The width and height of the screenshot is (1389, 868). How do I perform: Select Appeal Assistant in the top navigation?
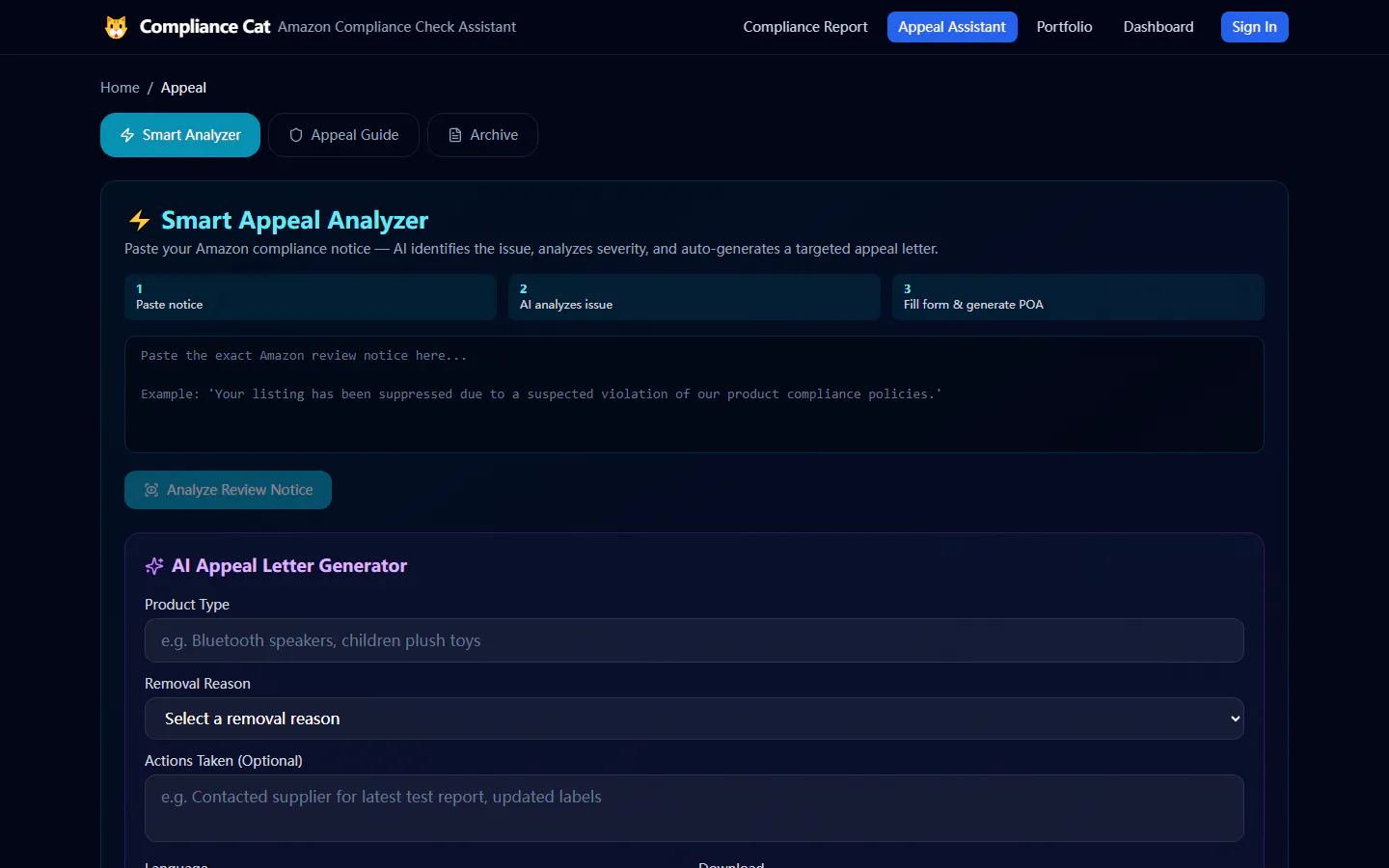click(952, 27)
